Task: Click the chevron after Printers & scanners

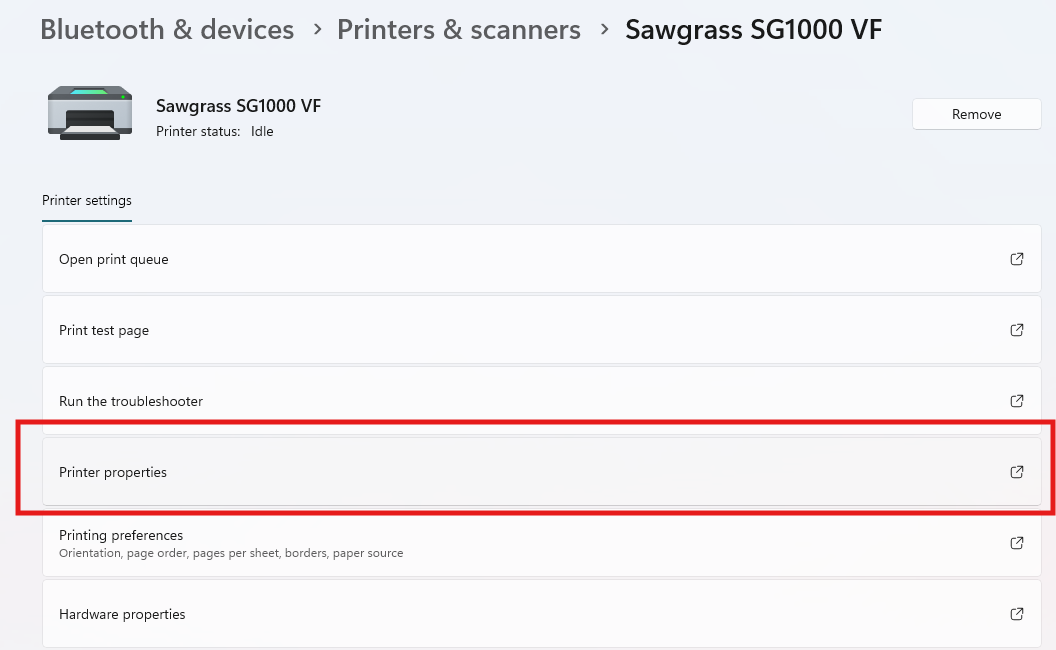Action: 604,30
